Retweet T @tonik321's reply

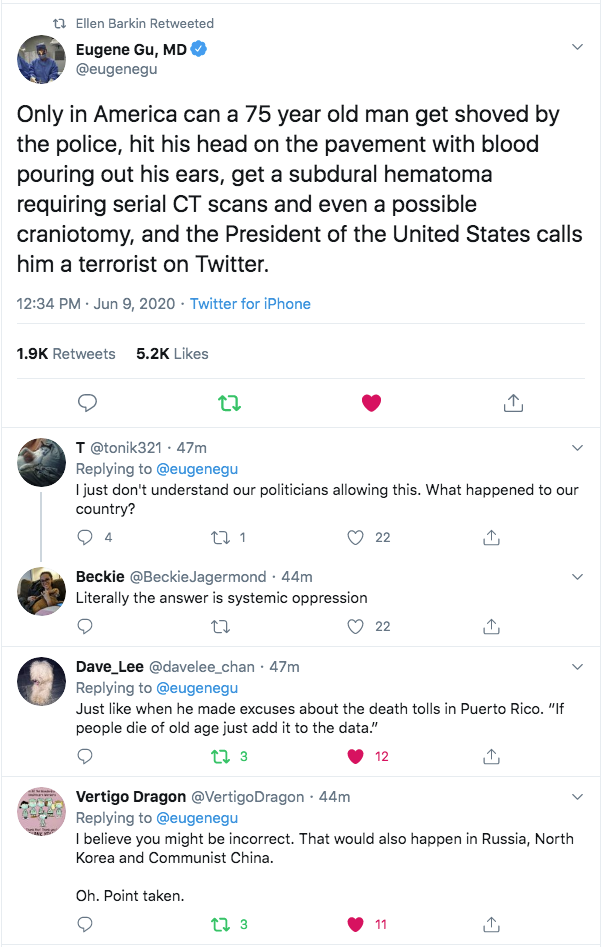(x=221, y=537)
